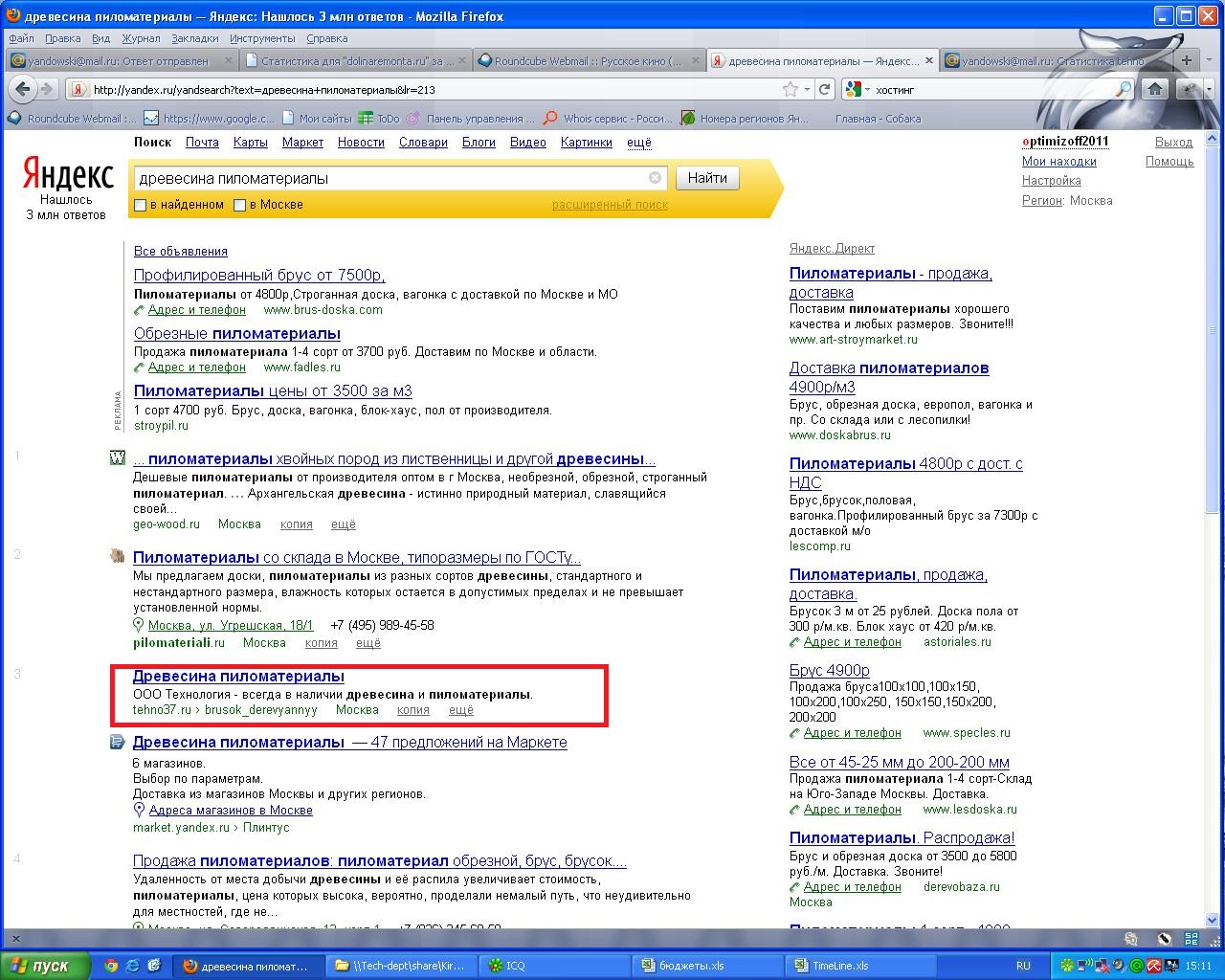1225x980 pixels.
Task: Open the Roundcube Webmail bookmark
Action: [x=71, y=119]
